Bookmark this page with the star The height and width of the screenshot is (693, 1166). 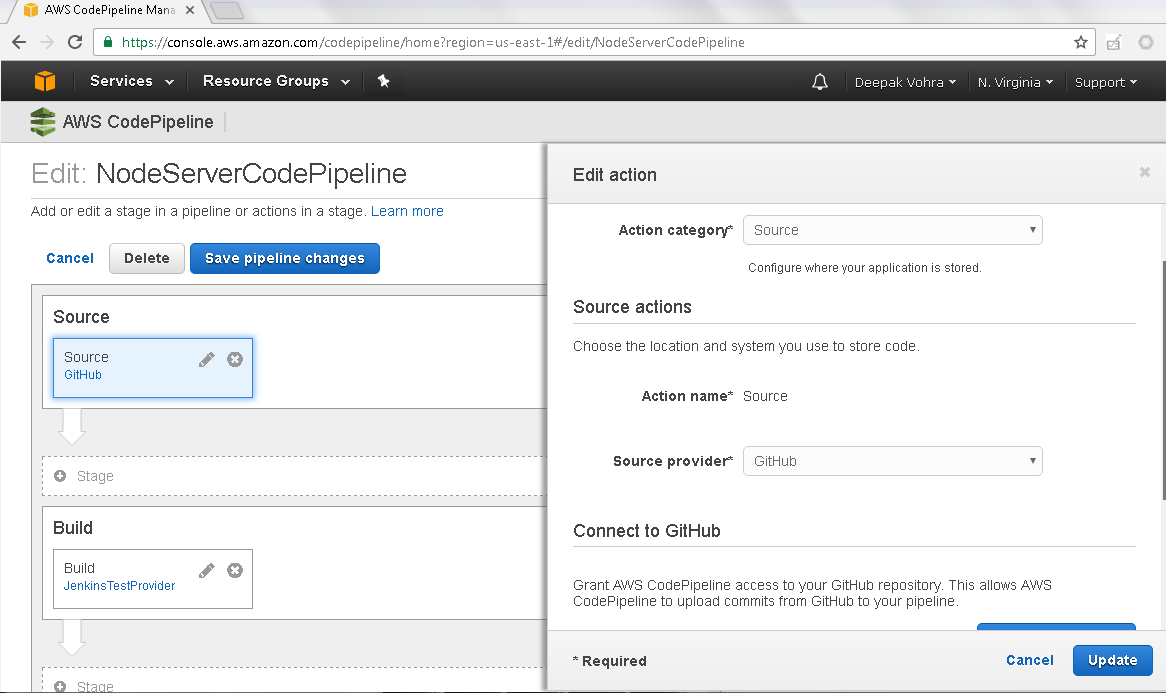pyautogui.click(x=1080, y=42)
